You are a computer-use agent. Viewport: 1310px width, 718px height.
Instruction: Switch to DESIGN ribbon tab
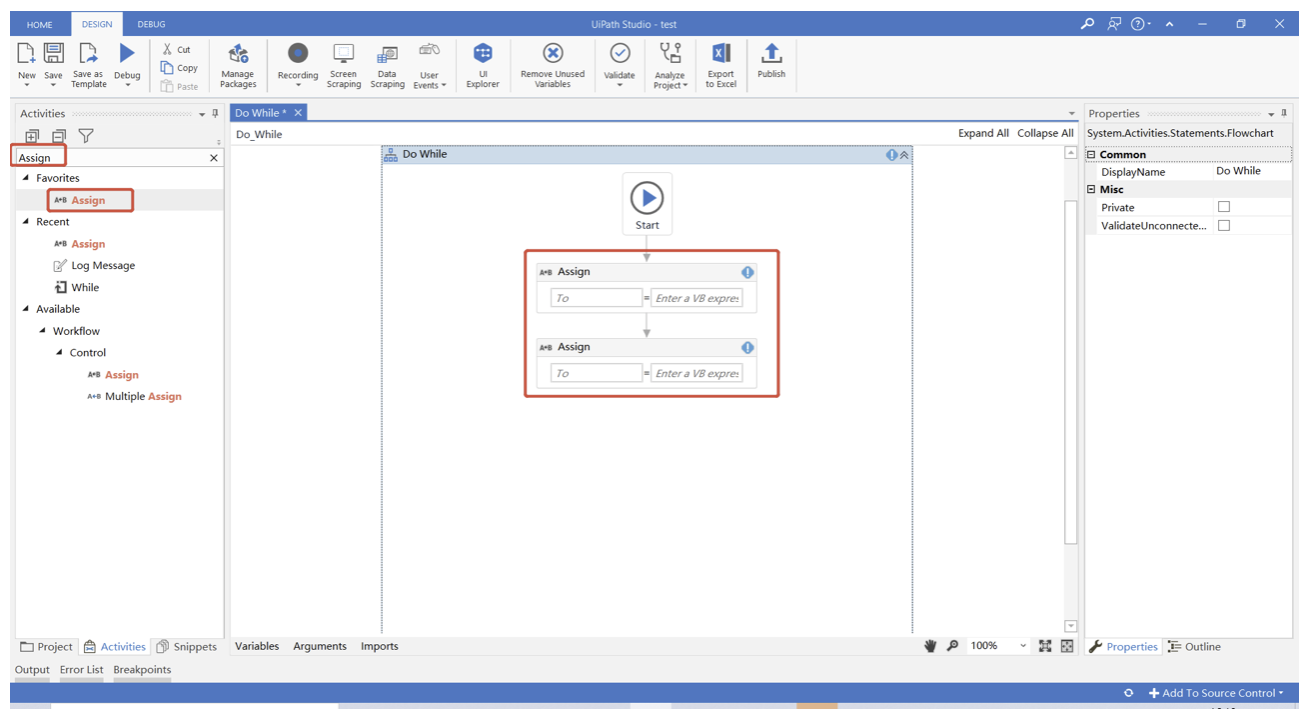pos(97,24)
